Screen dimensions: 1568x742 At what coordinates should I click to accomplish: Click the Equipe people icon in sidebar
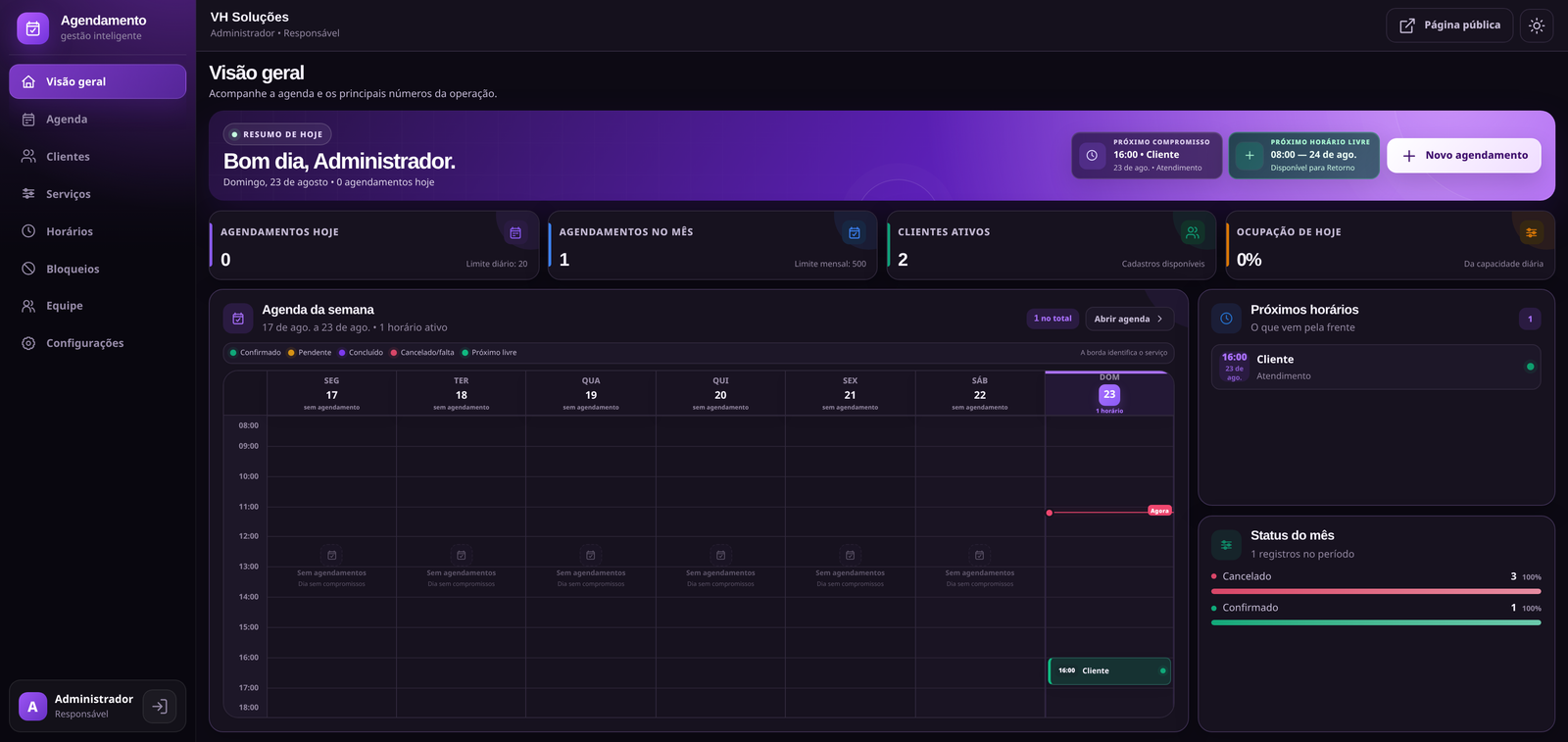click(x=28, y=306)
